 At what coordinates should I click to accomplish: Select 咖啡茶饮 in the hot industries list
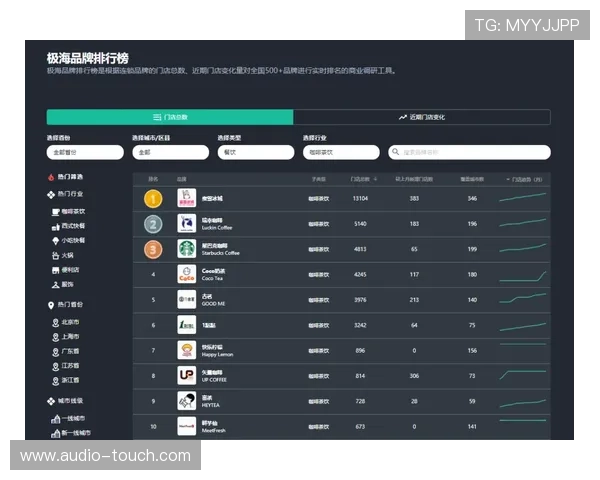click(74, 212)
